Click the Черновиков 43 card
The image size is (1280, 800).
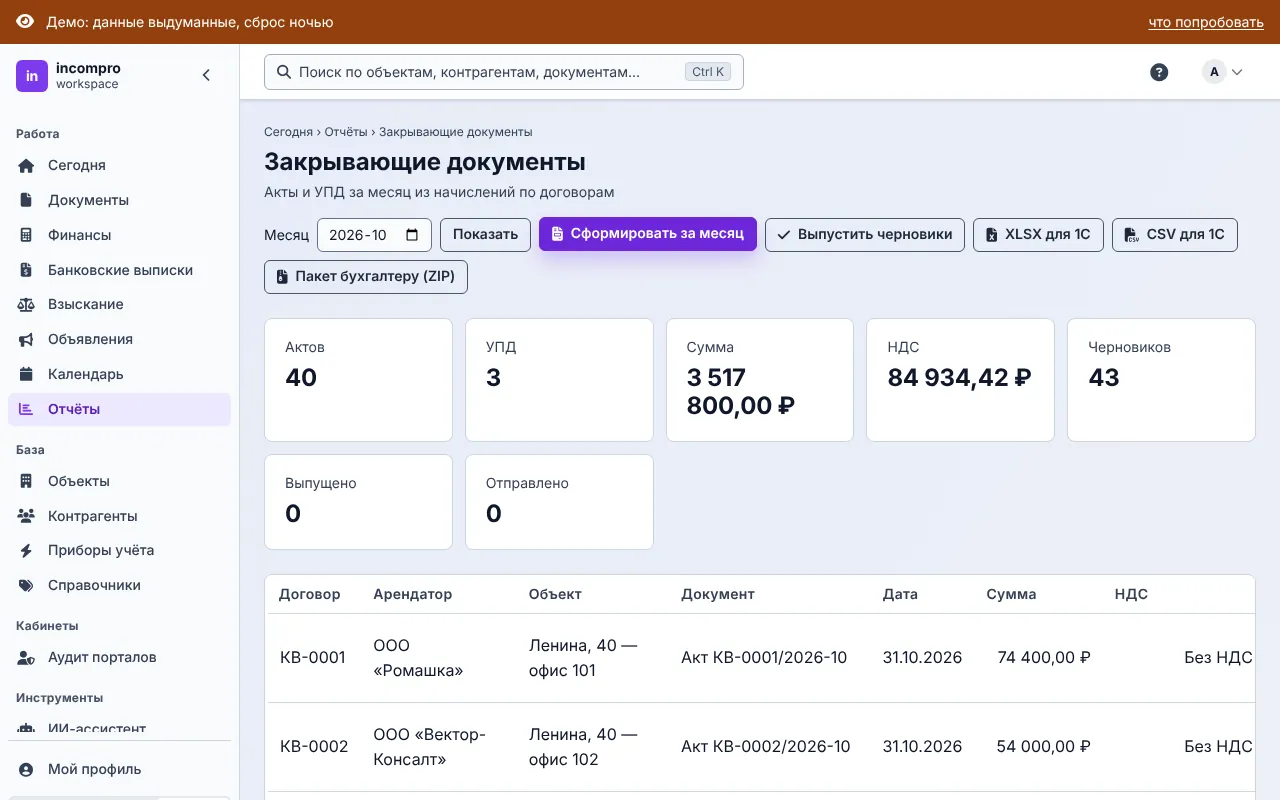(1161, 380)
